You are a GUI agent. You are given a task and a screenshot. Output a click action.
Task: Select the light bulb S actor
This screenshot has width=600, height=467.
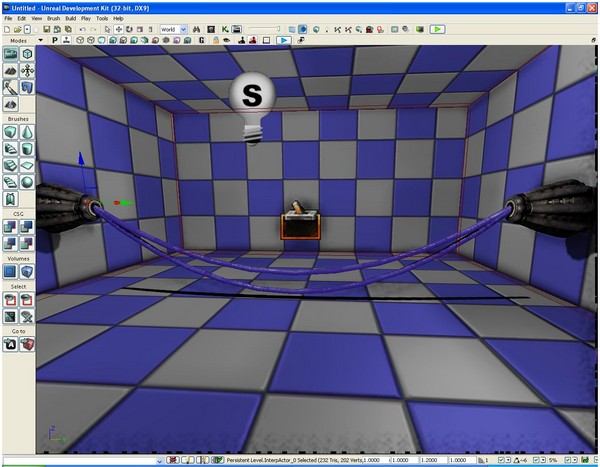point(252,108)
